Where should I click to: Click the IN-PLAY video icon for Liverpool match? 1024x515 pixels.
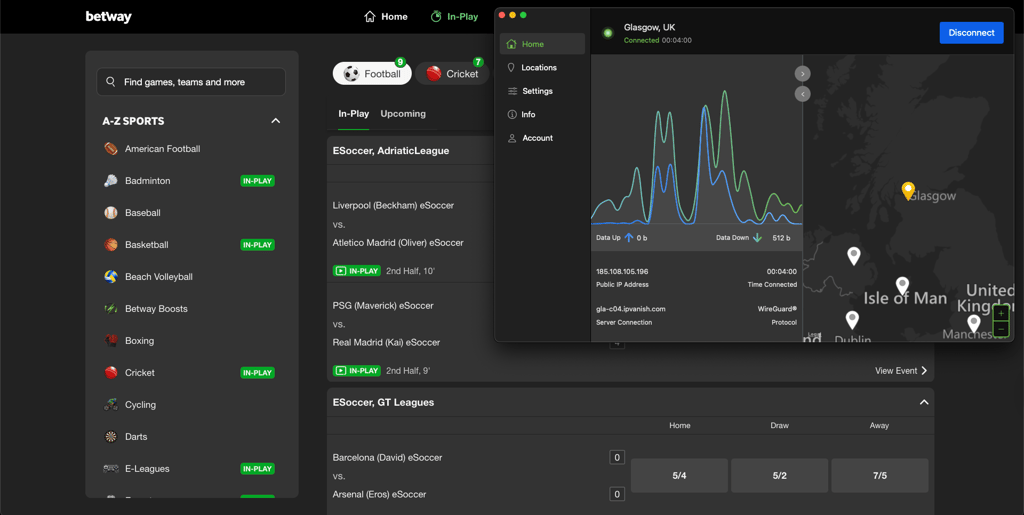(x=340, y=270)
